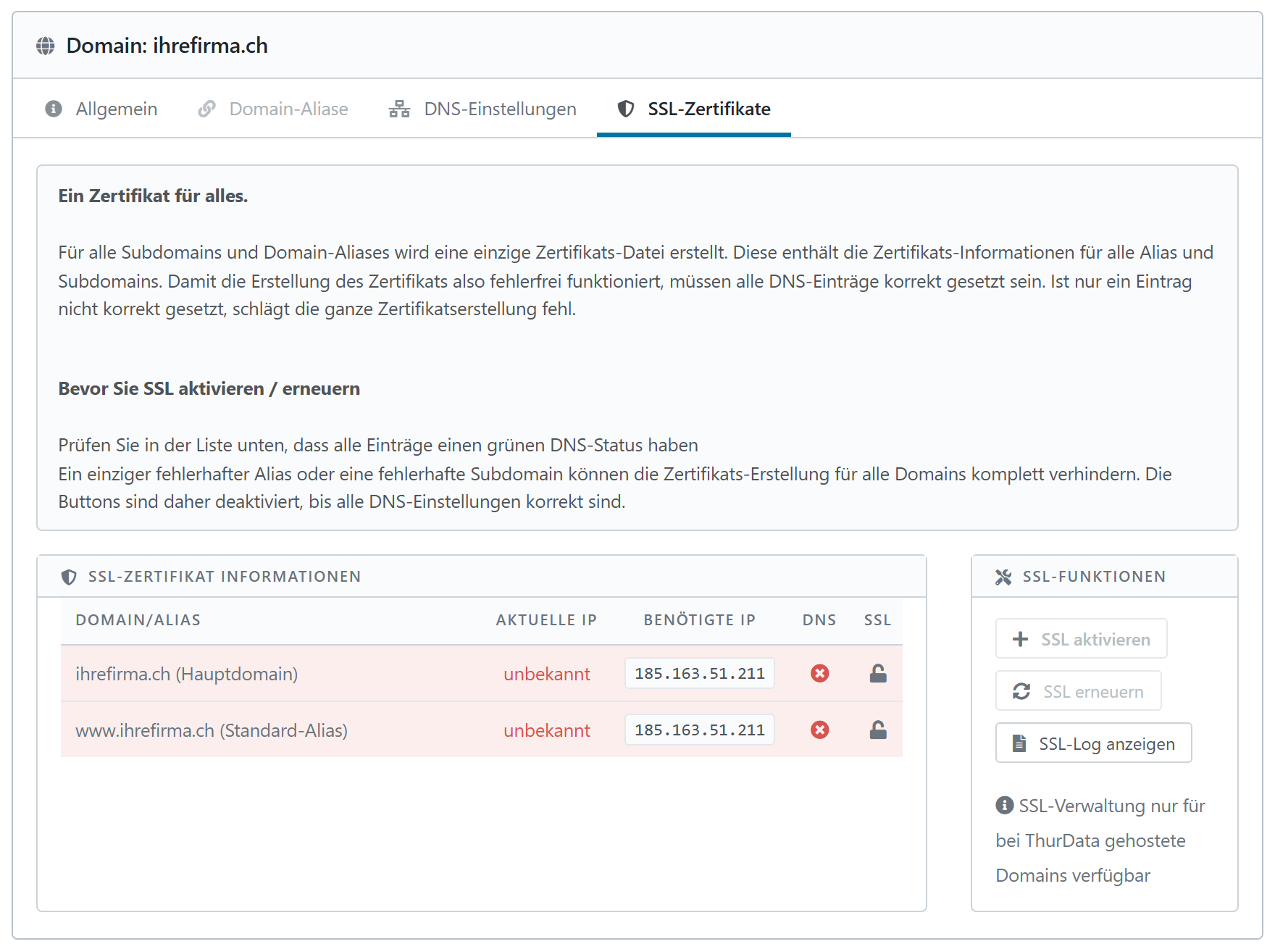Click the red DNS error icon for ihrefirma.ch Hauptdomain
The height and width of the screenshot is (952, 1275).
point(820,674)
